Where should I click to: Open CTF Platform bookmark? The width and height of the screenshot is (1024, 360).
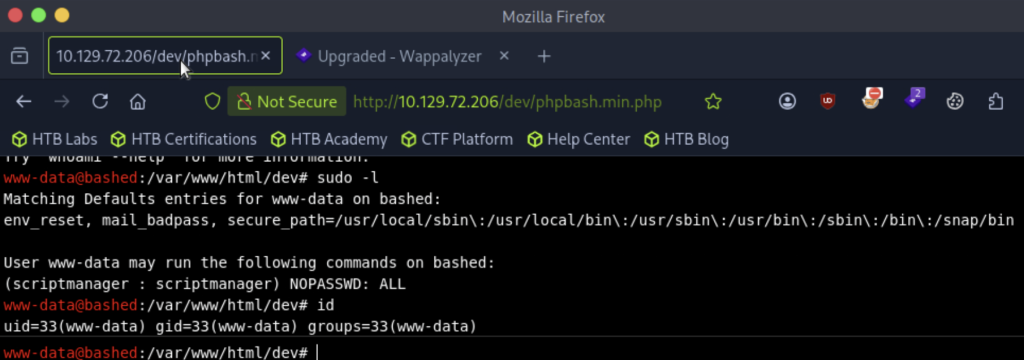coord(457,139)
